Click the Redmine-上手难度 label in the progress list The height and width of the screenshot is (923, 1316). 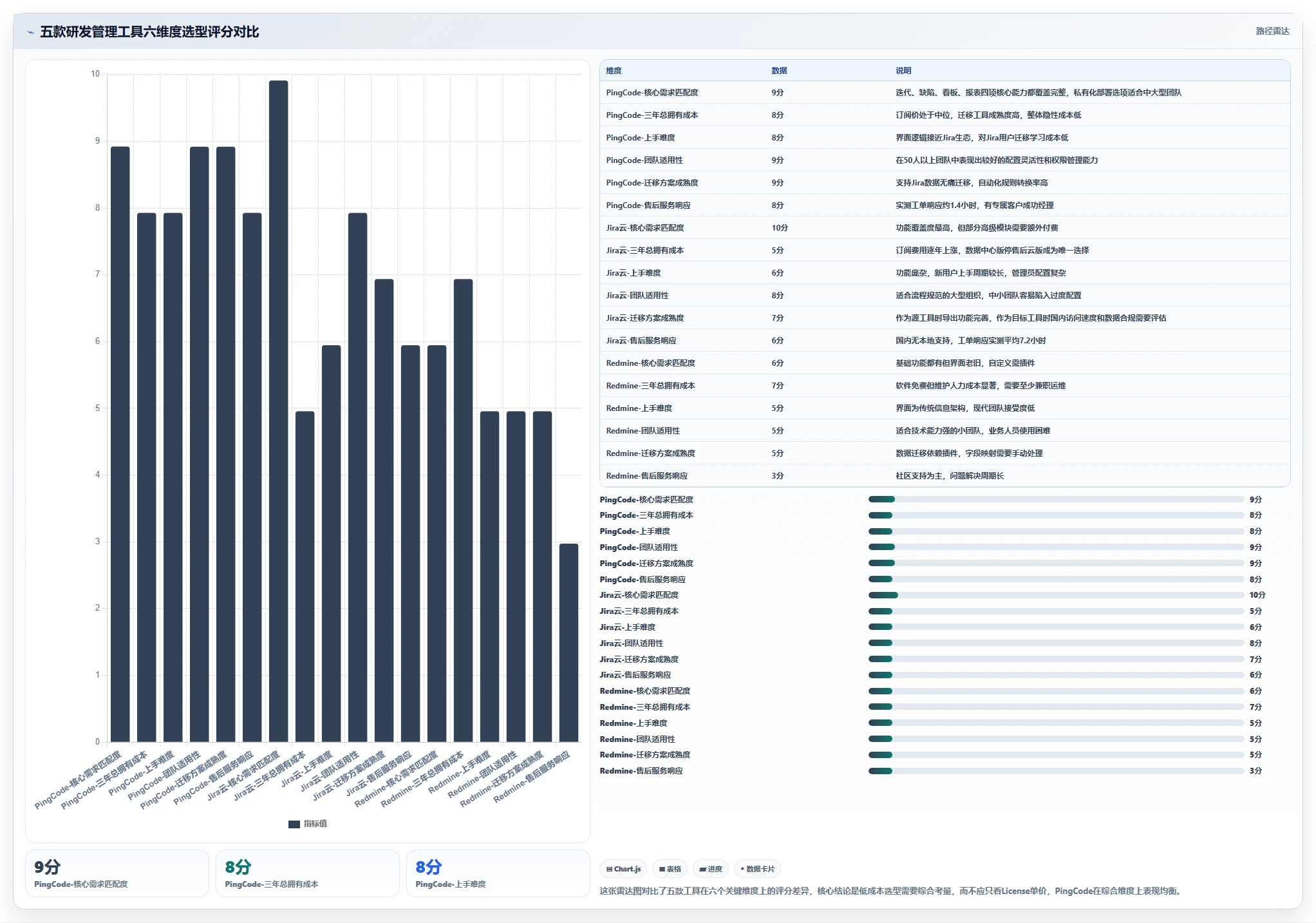tap(634, 723)
